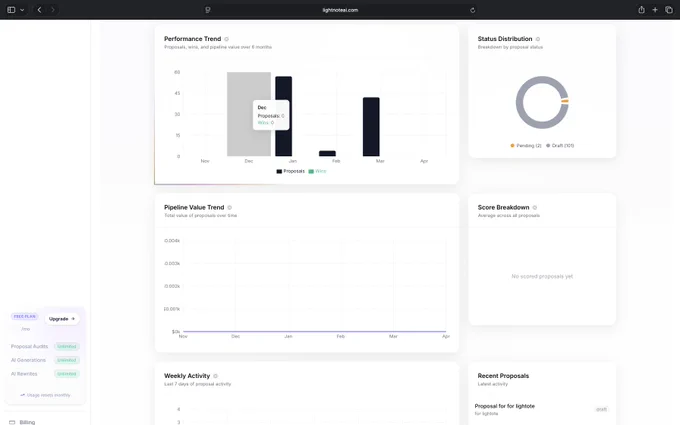Viewport: 680px width, 425px height.
Task: Go forward with the browser forward arrow
Action: pos(52,10)
